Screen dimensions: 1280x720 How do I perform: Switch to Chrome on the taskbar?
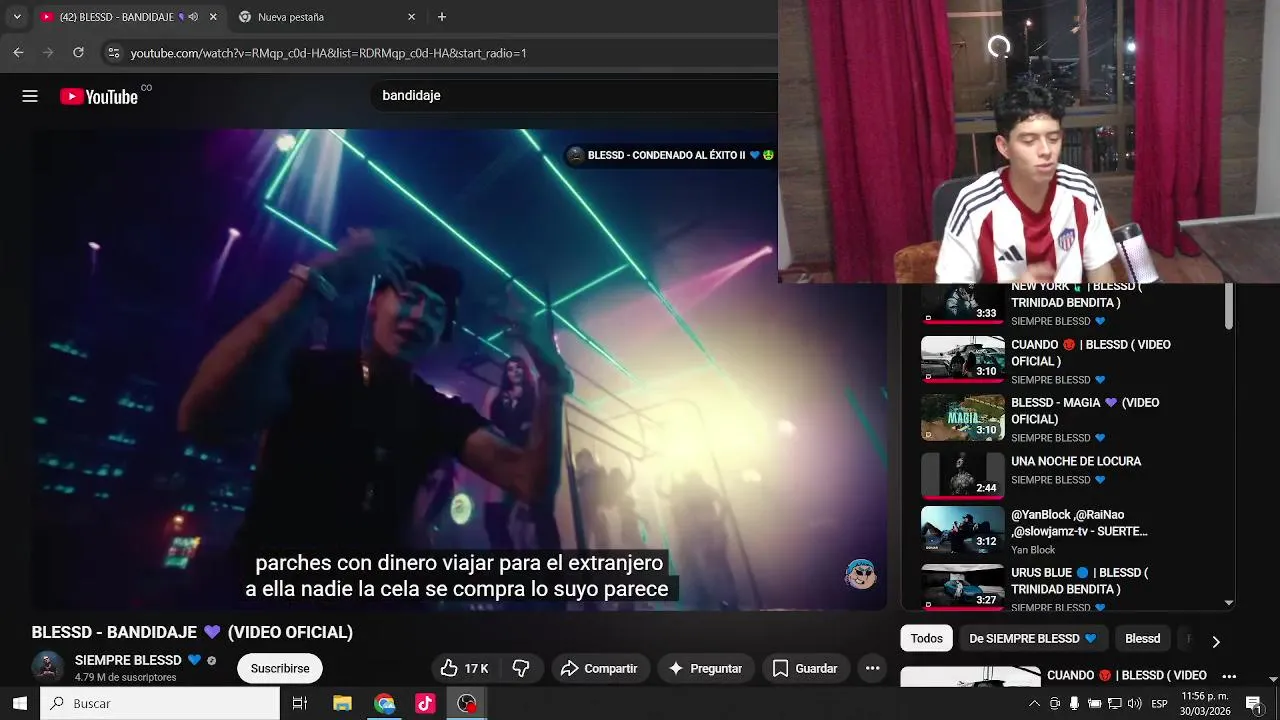pos(385,703)
